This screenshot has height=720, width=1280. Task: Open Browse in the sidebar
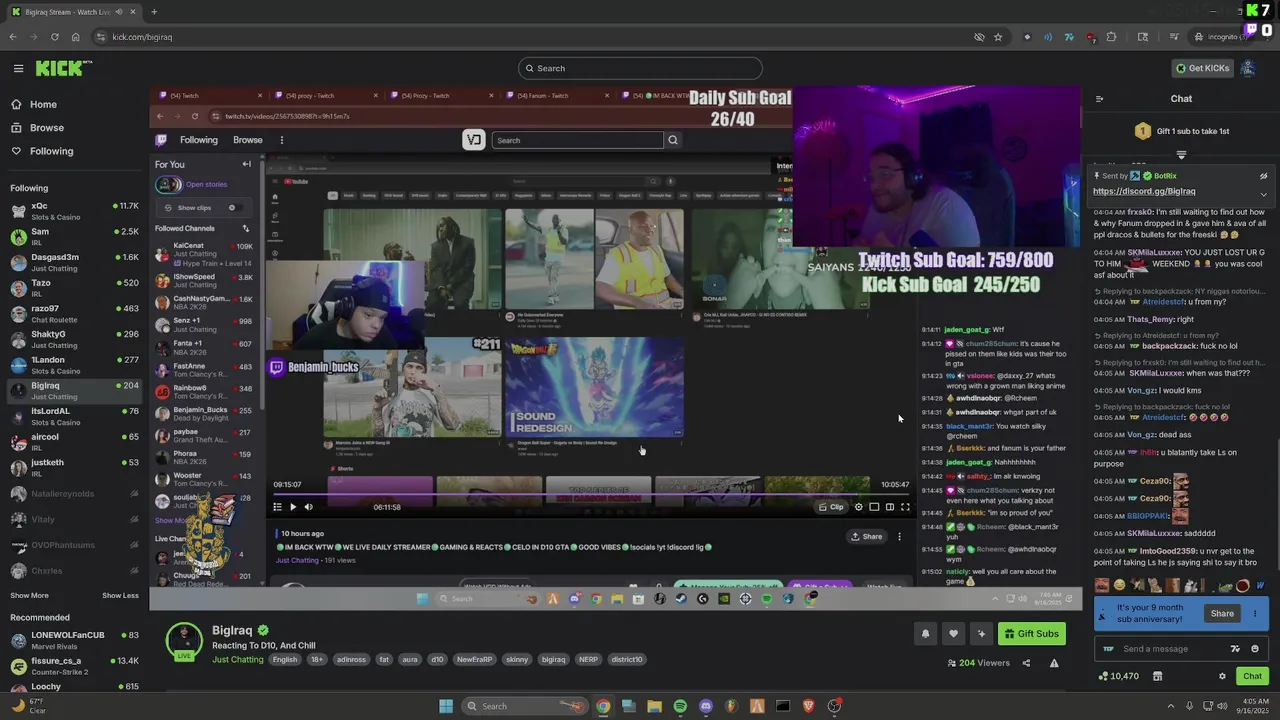pos(46,128)
